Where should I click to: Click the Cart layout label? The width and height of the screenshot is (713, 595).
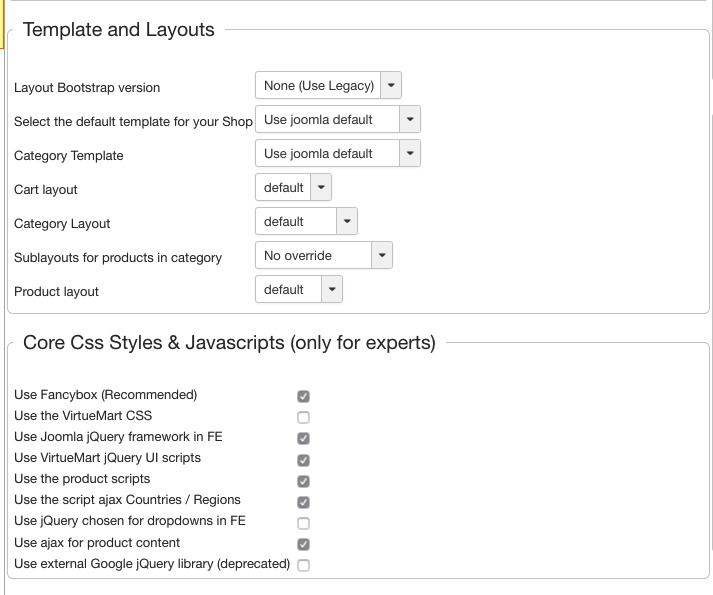46,190
